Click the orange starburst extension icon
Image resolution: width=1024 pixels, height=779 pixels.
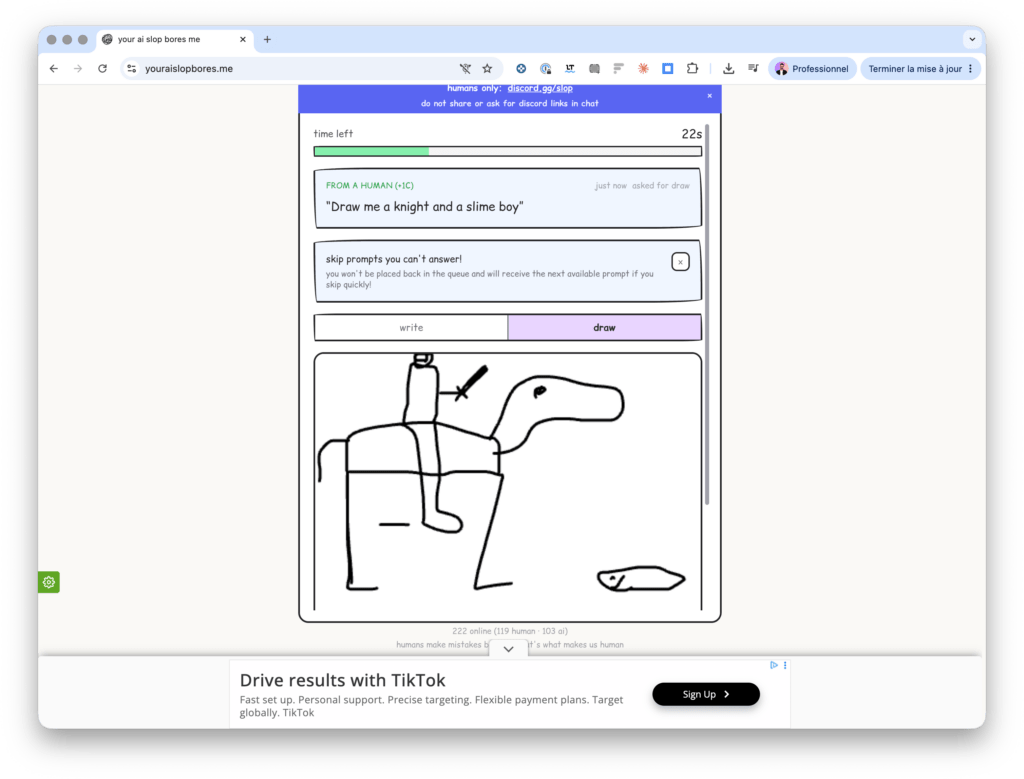pos(643,69)
